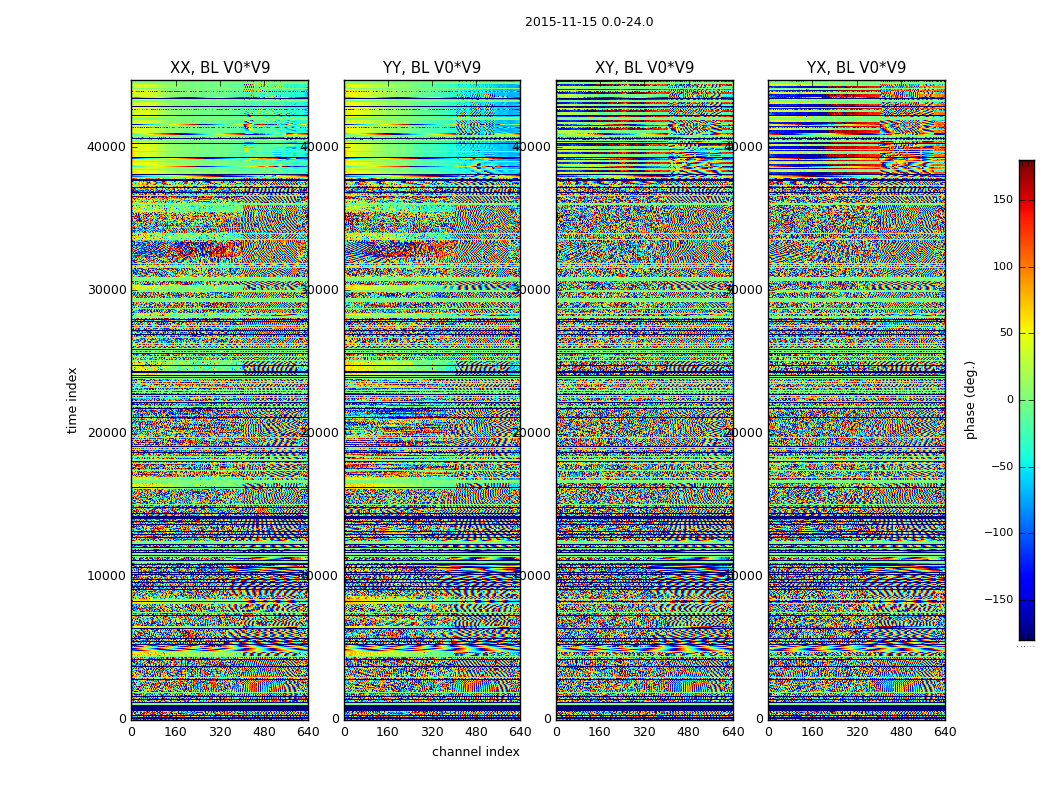Click inside the YY phase waterfall plot
This screenshot has height=800, width=1050.
(x=432, y=400)
